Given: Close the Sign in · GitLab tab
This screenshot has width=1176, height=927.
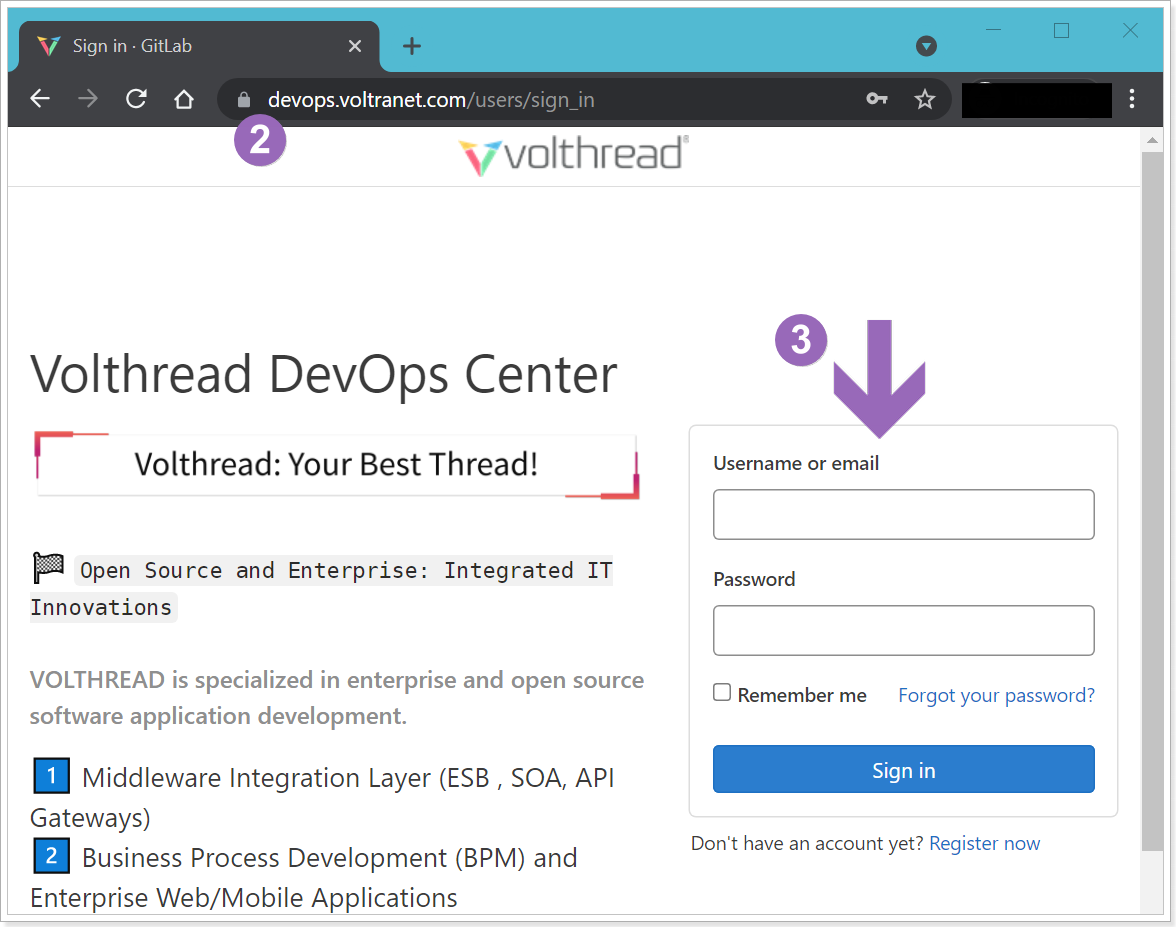Looking at the screenshot, I should (x=355, y=46).
